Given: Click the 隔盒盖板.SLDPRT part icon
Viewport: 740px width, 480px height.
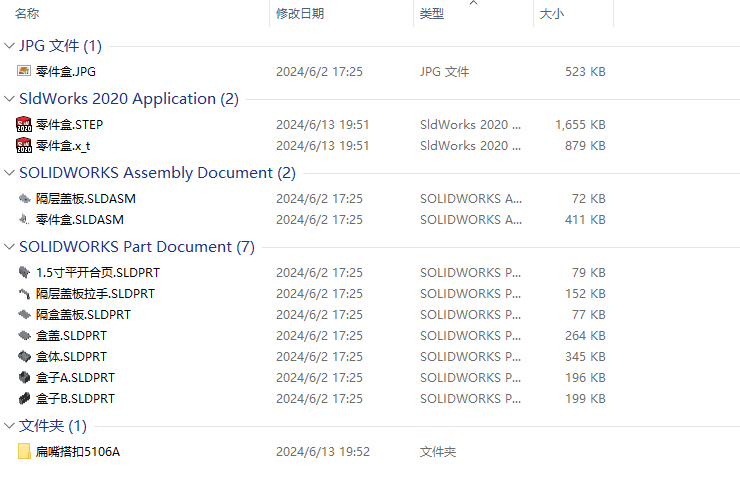Looking at the screenshot, I should tap(24, 314).
